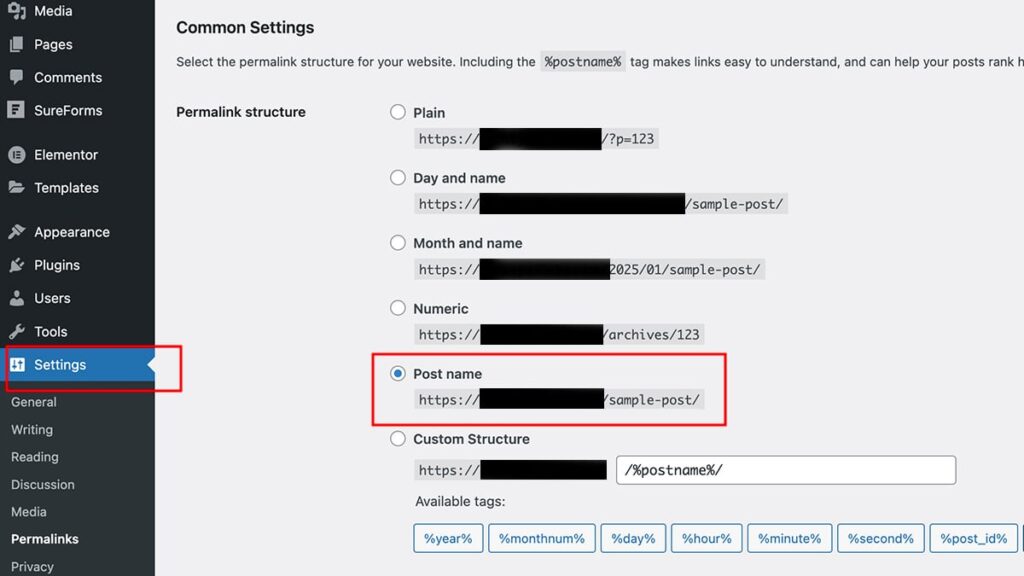Click the Comments speech bubble icon
The width and height of the screenshot is (1024, 576).
pyautogui.click(x=17, y=77)
